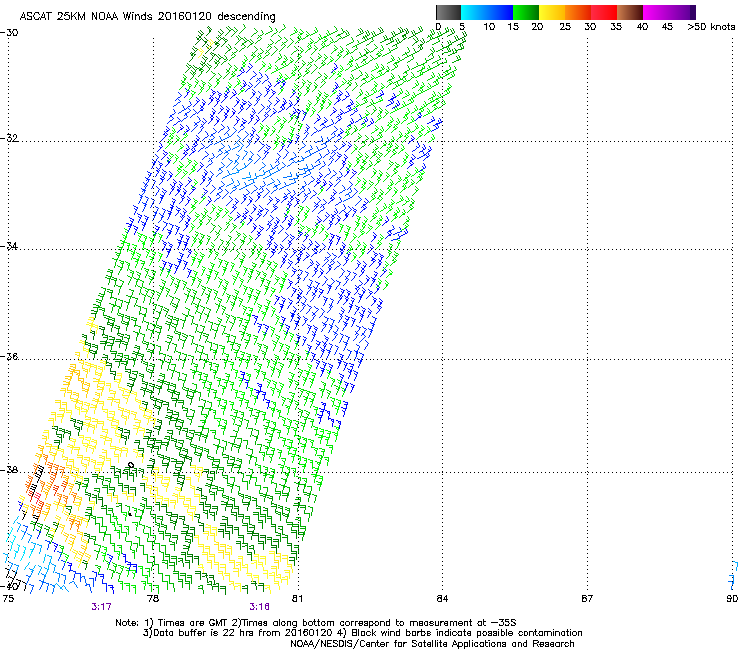Click the plot title 'ASCAT 25KM NOAA Winds 20160120 descending'
Image resolution: width=740 pixels, height=650 pixels.
147,17
